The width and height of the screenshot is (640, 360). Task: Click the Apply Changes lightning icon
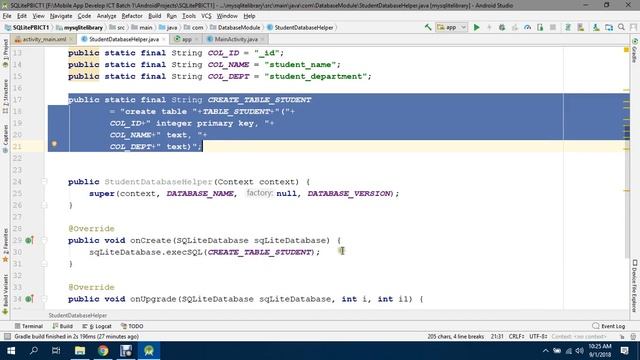[x=489, y=27]
